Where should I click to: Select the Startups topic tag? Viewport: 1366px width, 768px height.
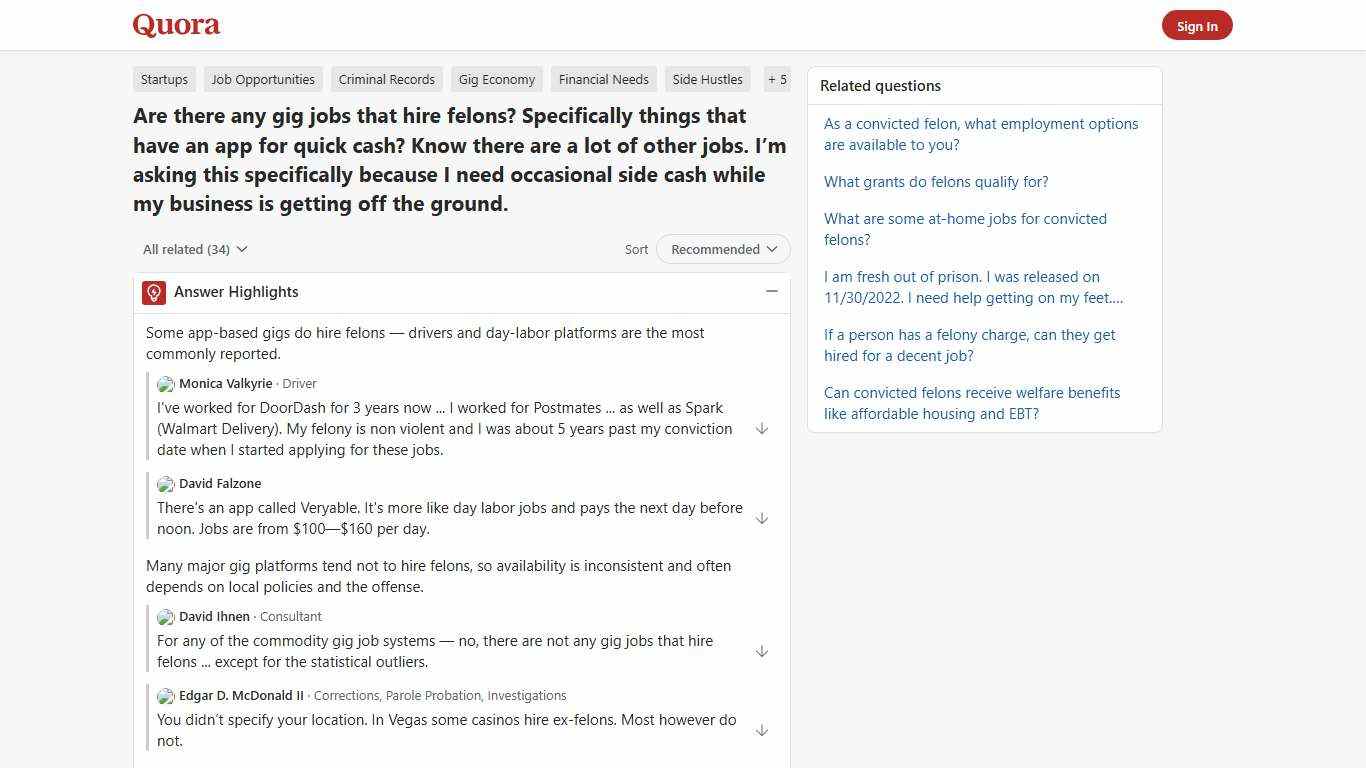pos(164,79)
